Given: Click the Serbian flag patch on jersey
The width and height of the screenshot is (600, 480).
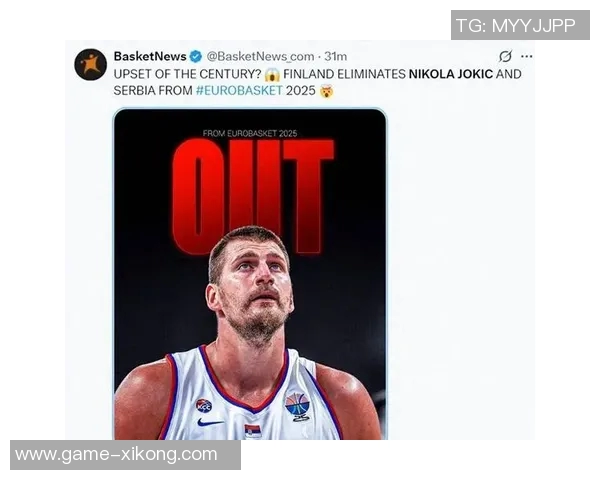Looking at the screenshot, I should click(x=253, y=431).
